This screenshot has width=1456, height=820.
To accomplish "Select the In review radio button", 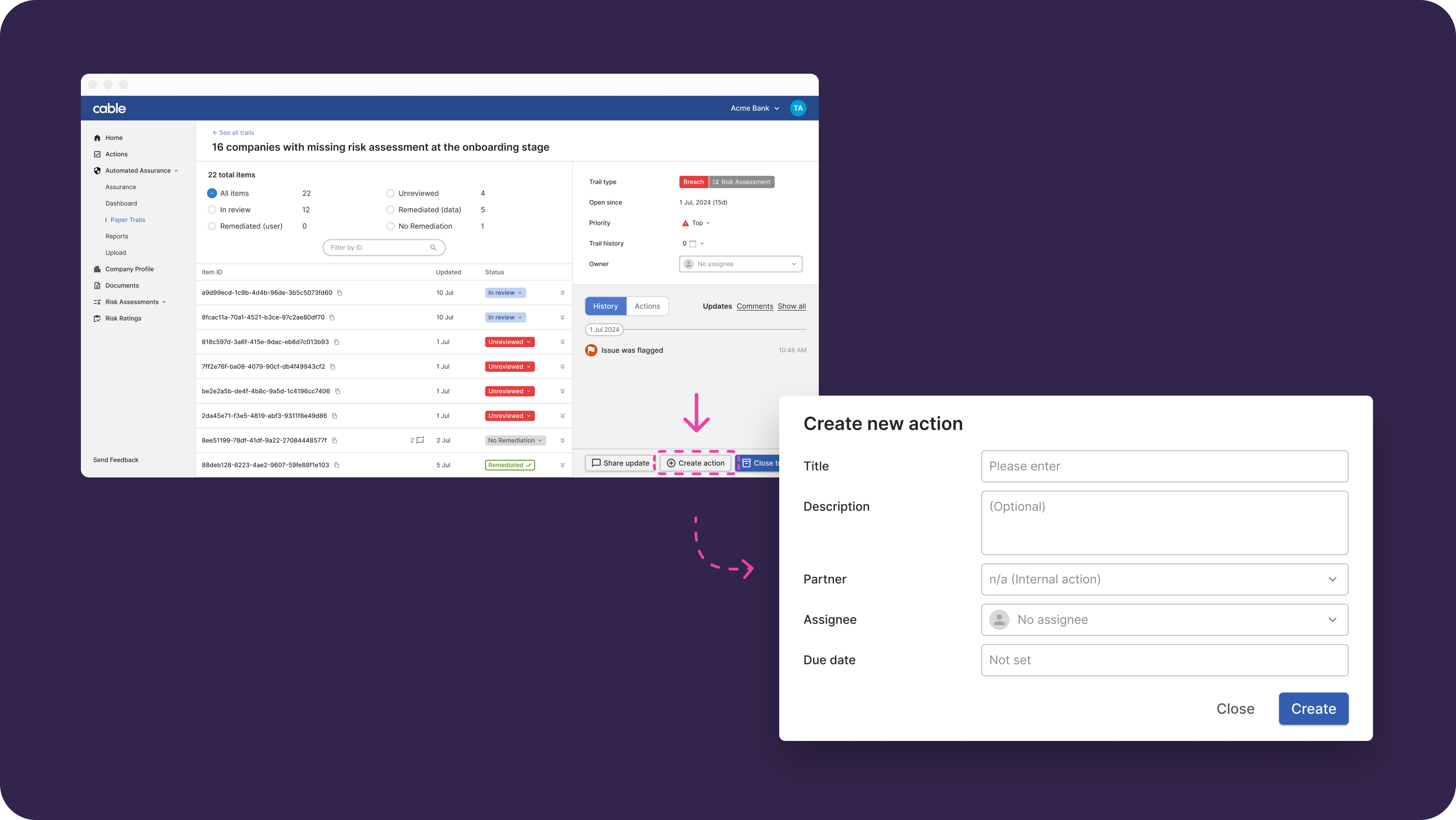I will pos(212,210).
